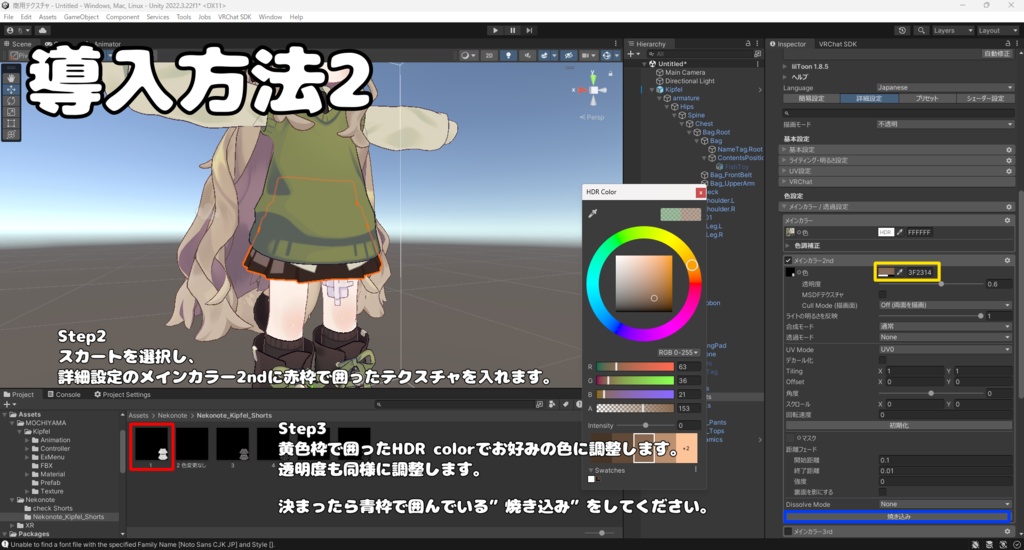Select the Hand view tool
The width and height of the screenshot is (1024, 550).
tap(11, 77)
